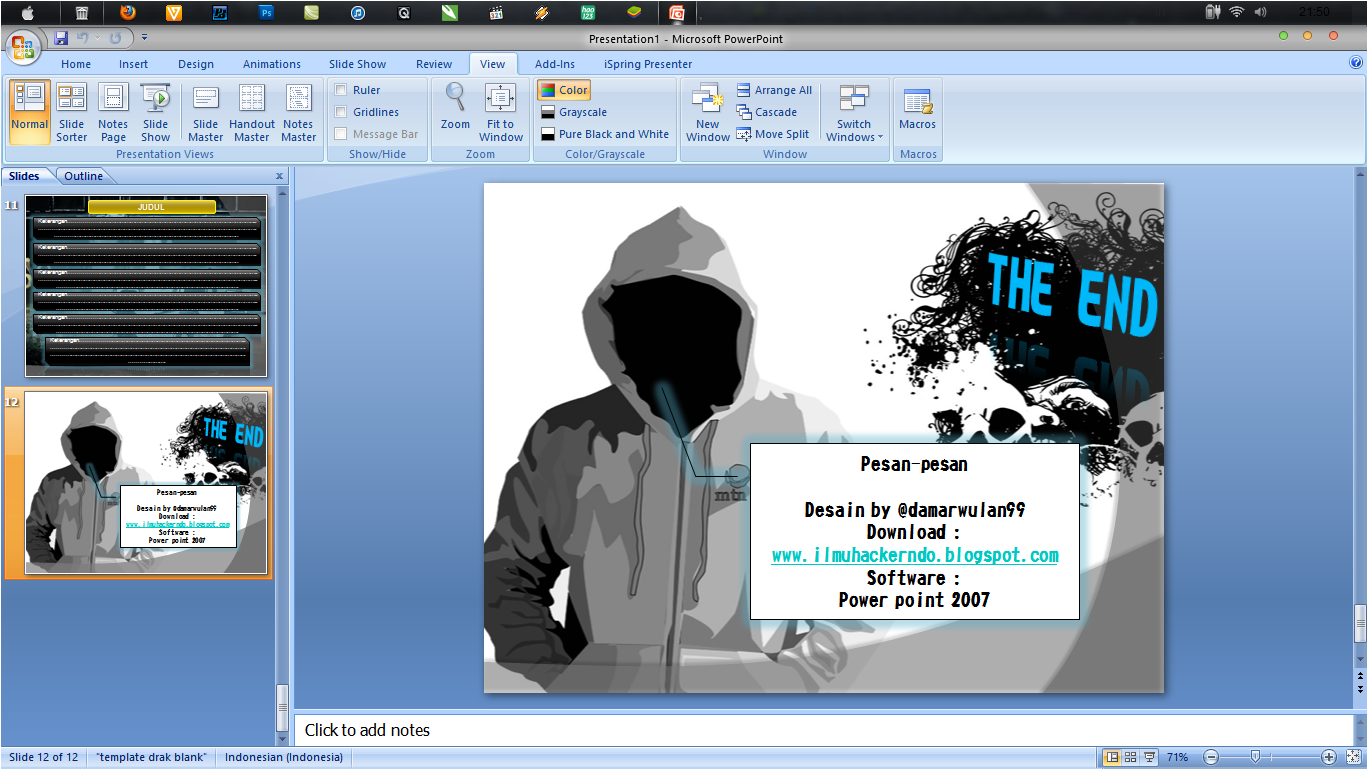
Task: Switch to Normal view in status bar
Action: point(1112,757)
